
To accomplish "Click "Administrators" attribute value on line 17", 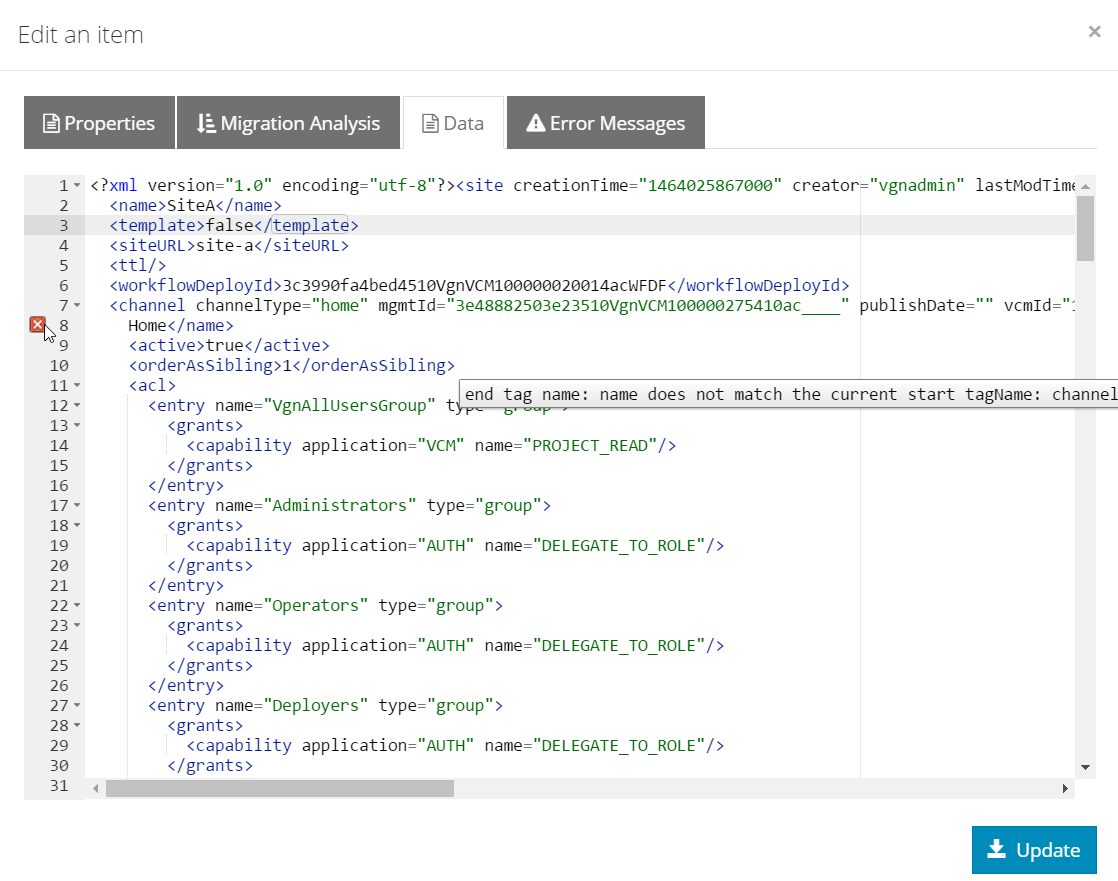I will coord(340,505).
